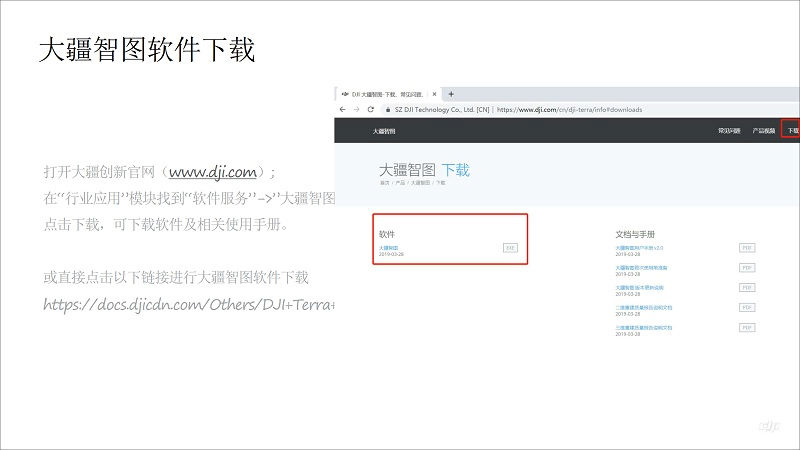The height and width of the screenshot is (450, 800).
Task: Click the browser back arrow
Action: tap(342, 109)
